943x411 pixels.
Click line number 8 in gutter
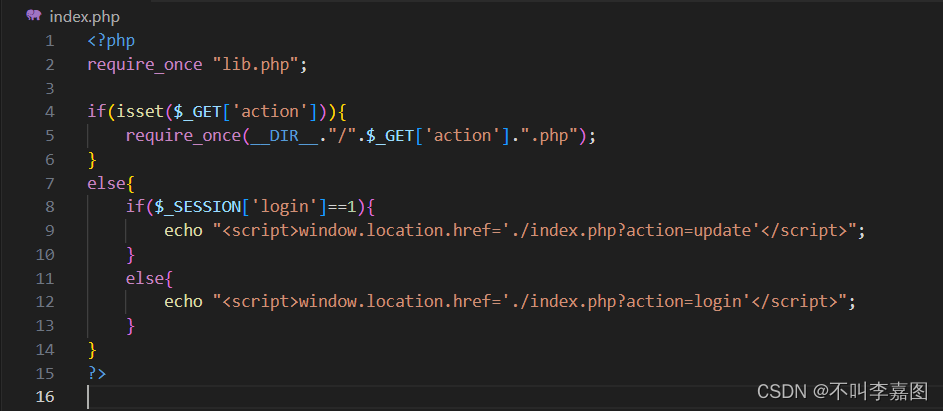(x=49, y=208)
